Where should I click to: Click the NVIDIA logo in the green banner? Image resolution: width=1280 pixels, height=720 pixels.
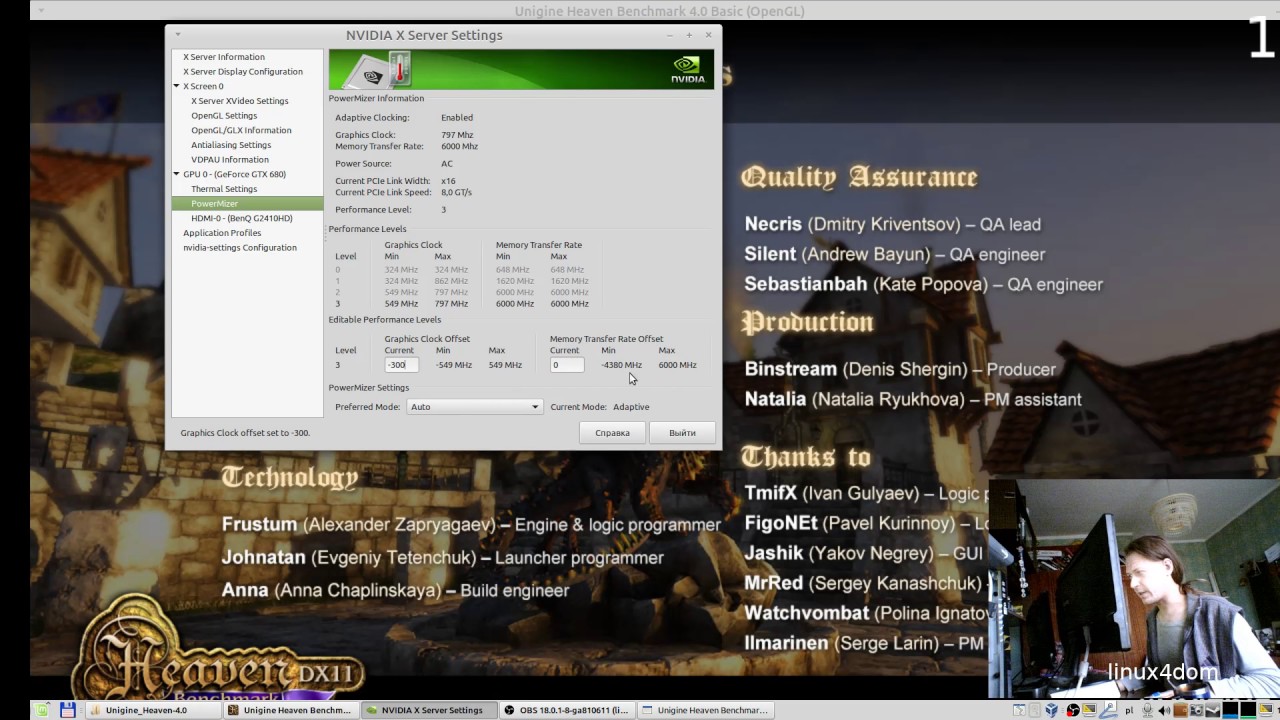click(688, 70)
